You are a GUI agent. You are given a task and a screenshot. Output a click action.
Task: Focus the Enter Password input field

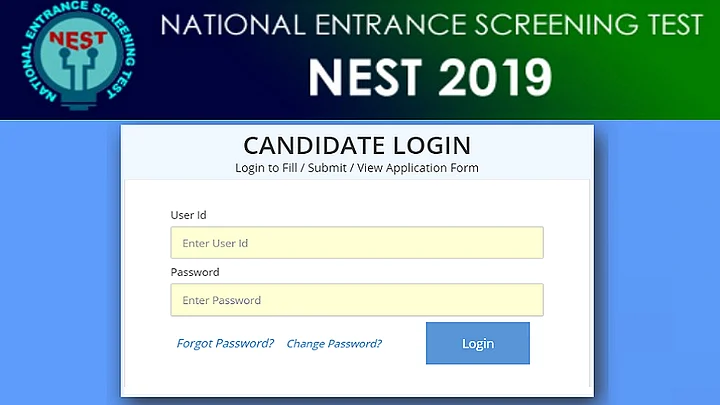(x=357, y=300)
